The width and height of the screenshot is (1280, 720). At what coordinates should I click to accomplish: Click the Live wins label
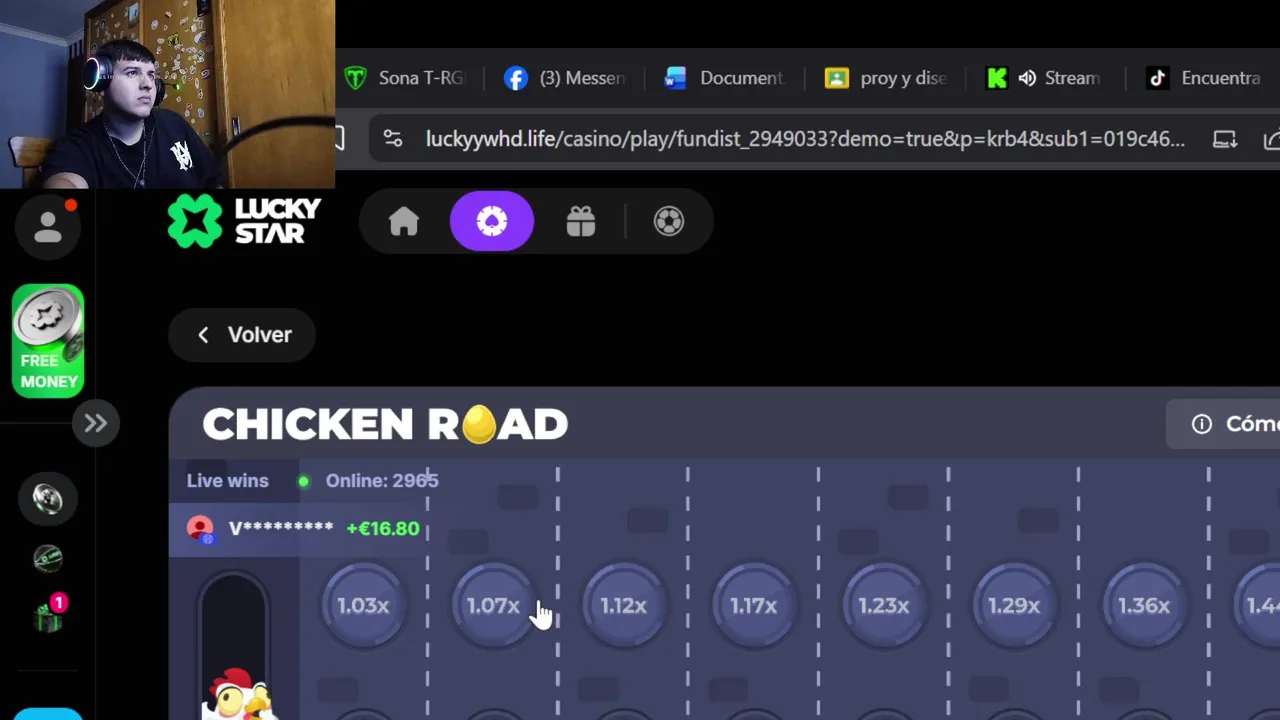(228, 481)
